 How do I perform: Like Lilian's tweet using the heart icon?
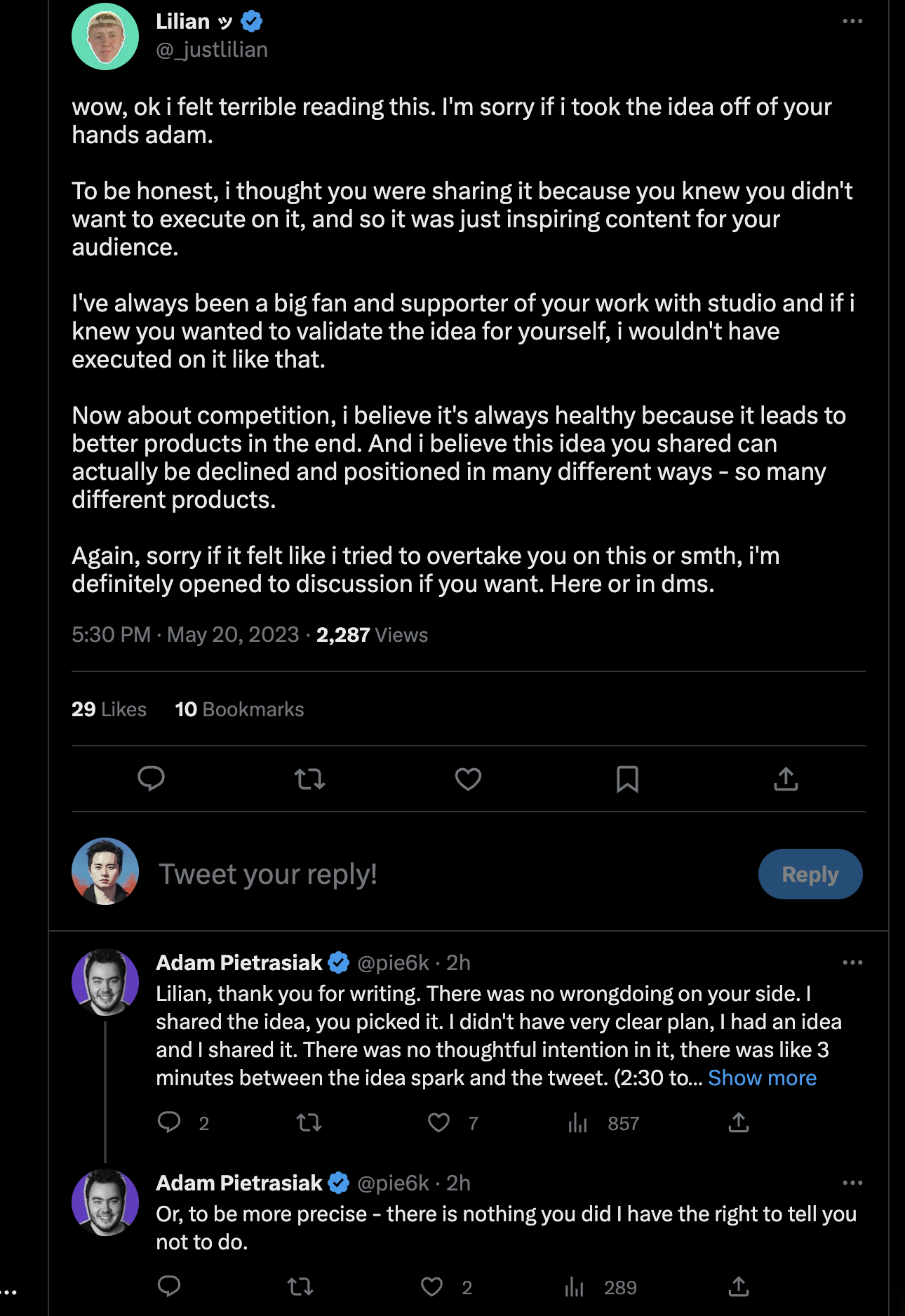tap(467, 779)
